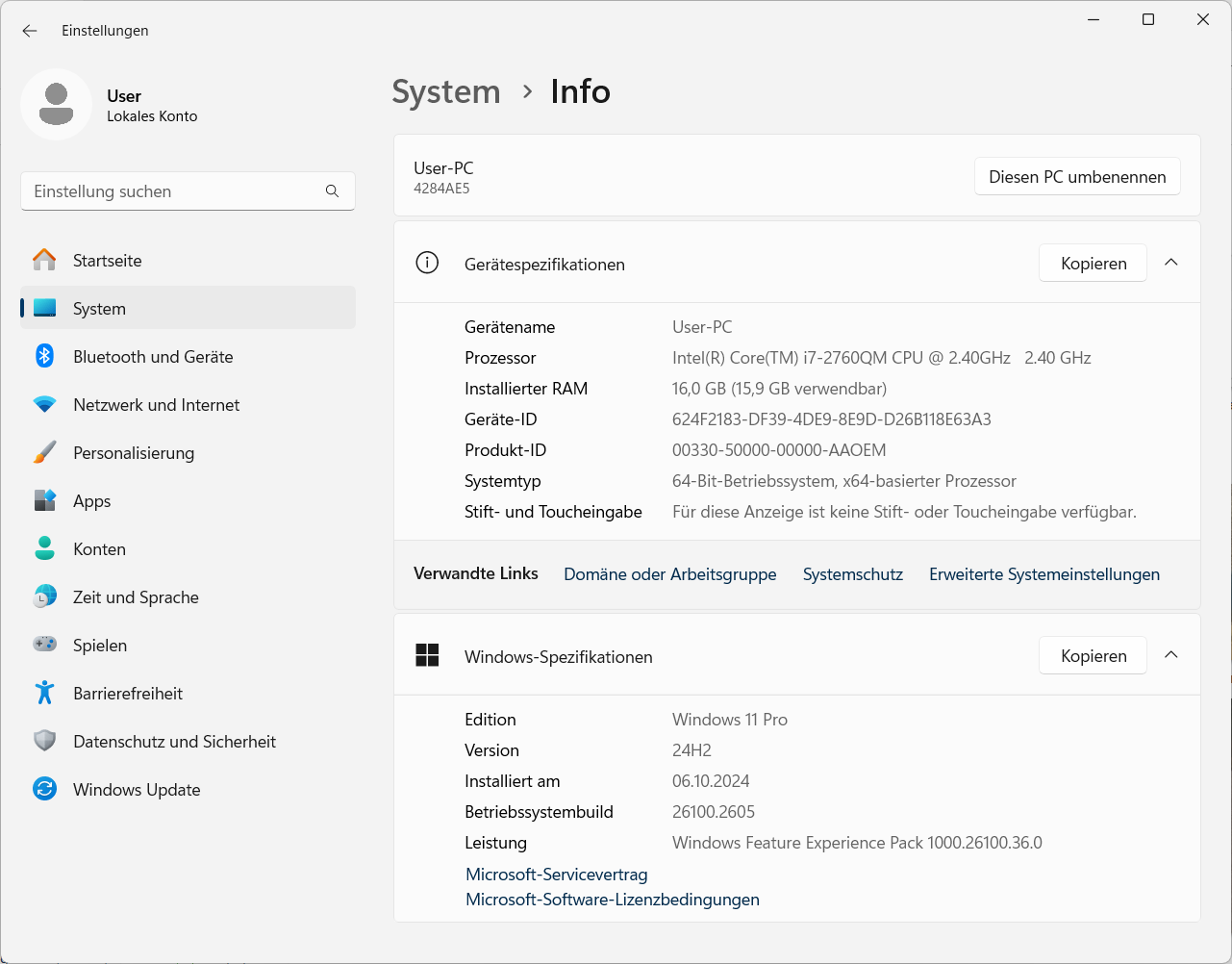Click the Datenschutz shield icon
Viewport: 1232px width, 964px height.
[44, 741]
